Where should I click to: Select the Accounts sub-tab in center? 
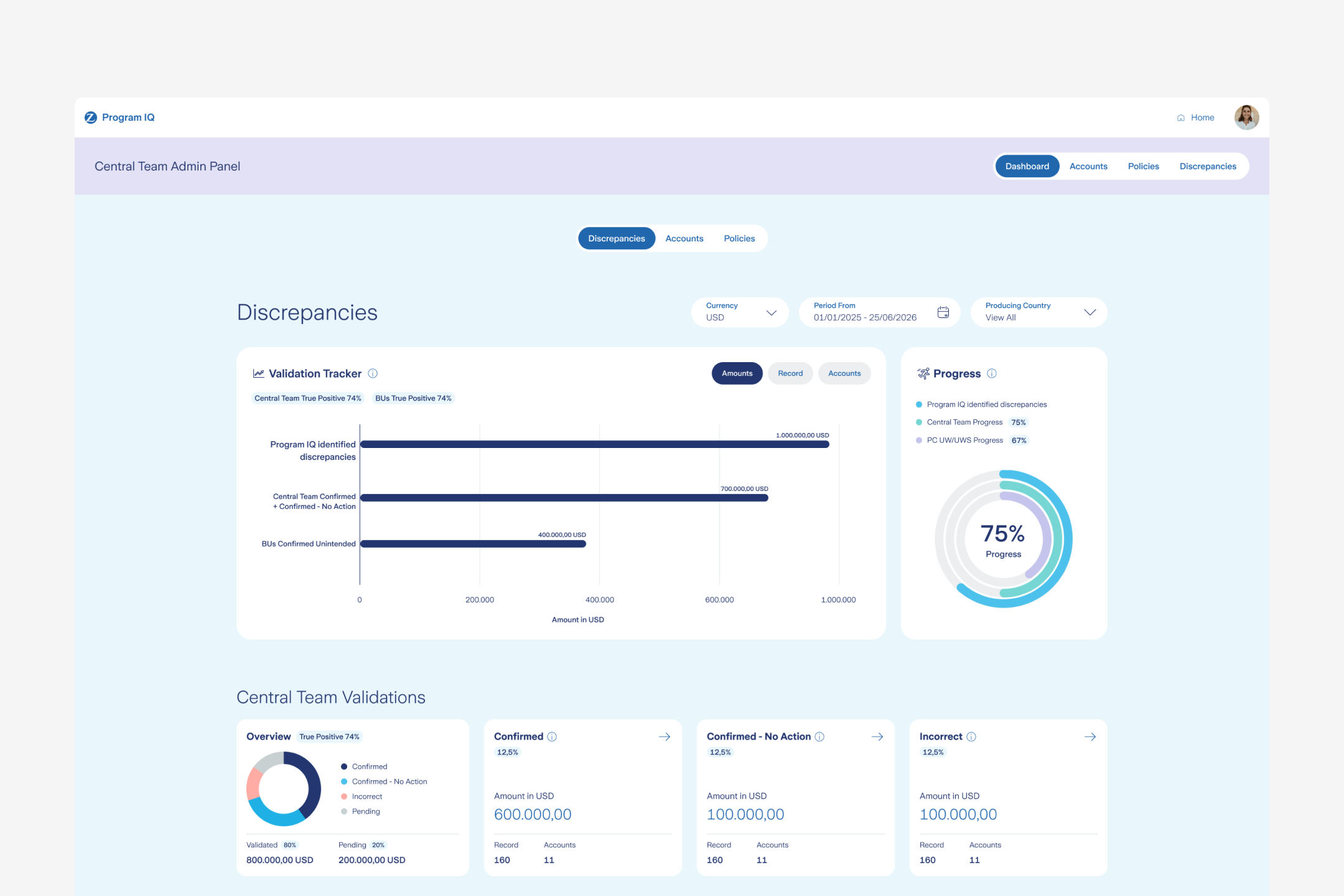[x=684, y=238]
